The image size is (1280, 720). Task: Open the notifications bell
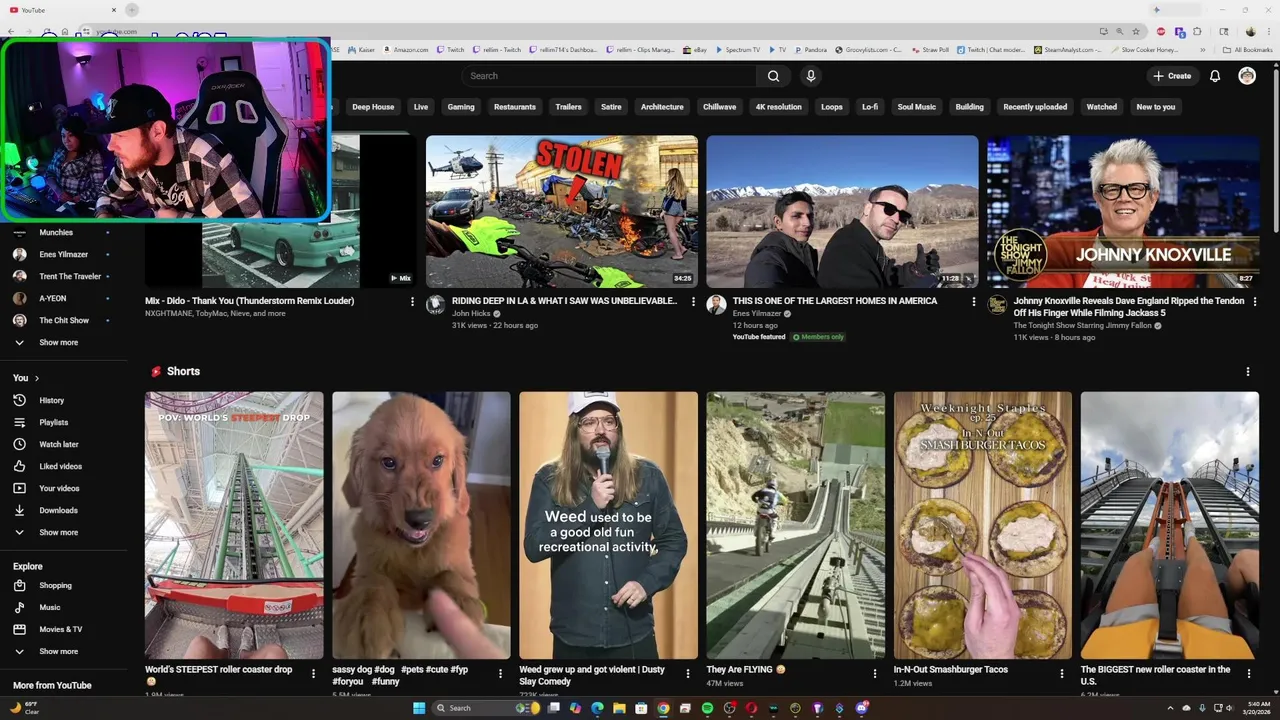(1215, 76)
